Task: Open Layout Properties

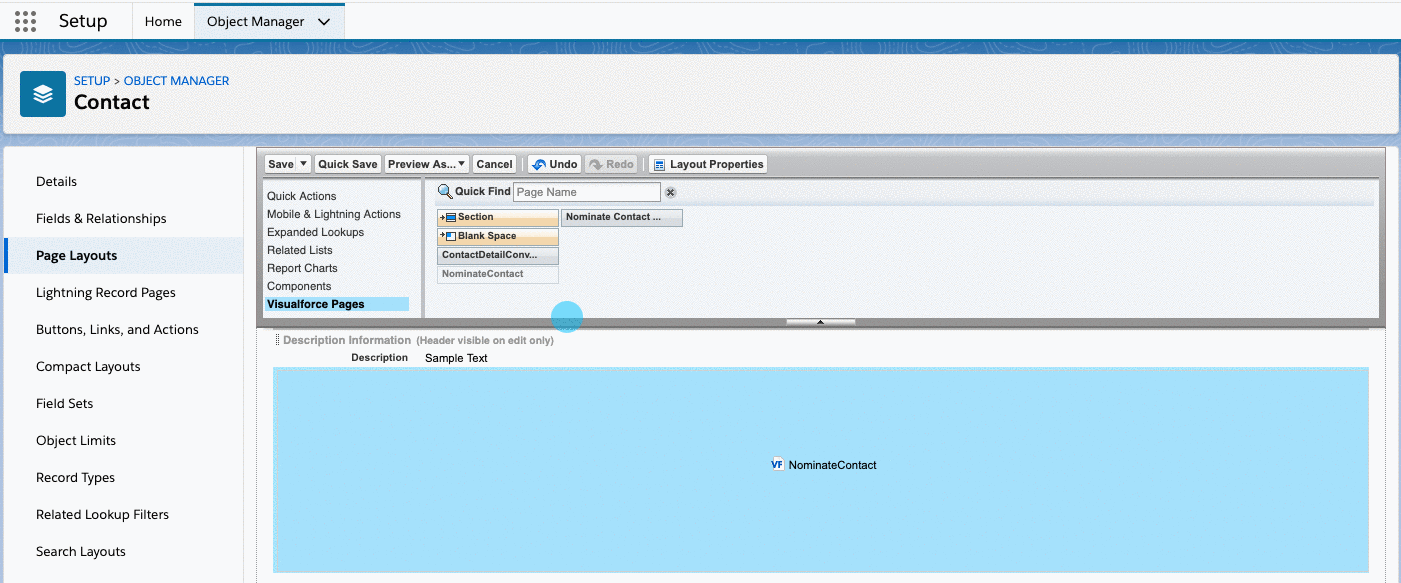Action: (708, 164)
